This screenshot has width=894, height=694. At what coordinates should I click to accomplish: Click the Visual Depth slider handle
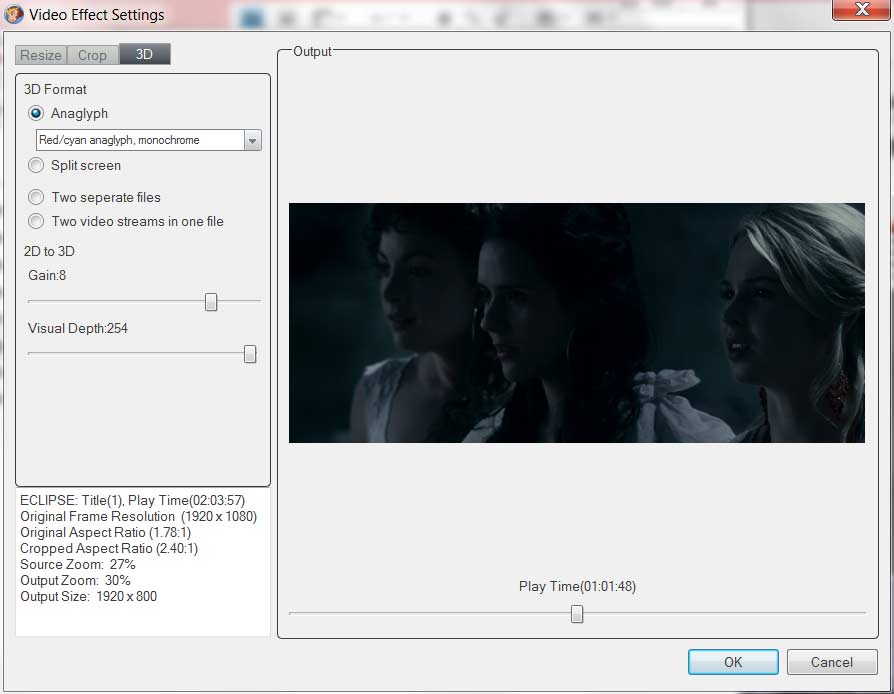250,354
